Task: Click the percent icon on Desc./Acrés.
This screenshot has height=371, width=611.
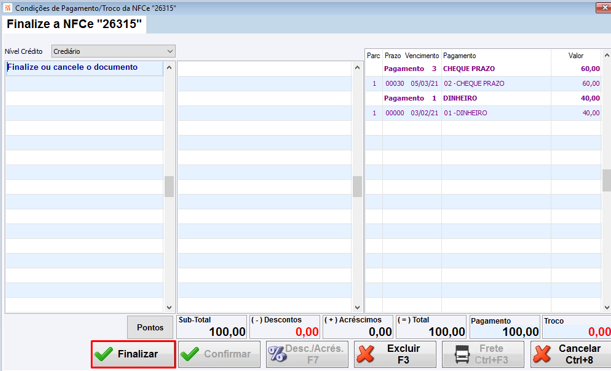Action: point(277,354)
